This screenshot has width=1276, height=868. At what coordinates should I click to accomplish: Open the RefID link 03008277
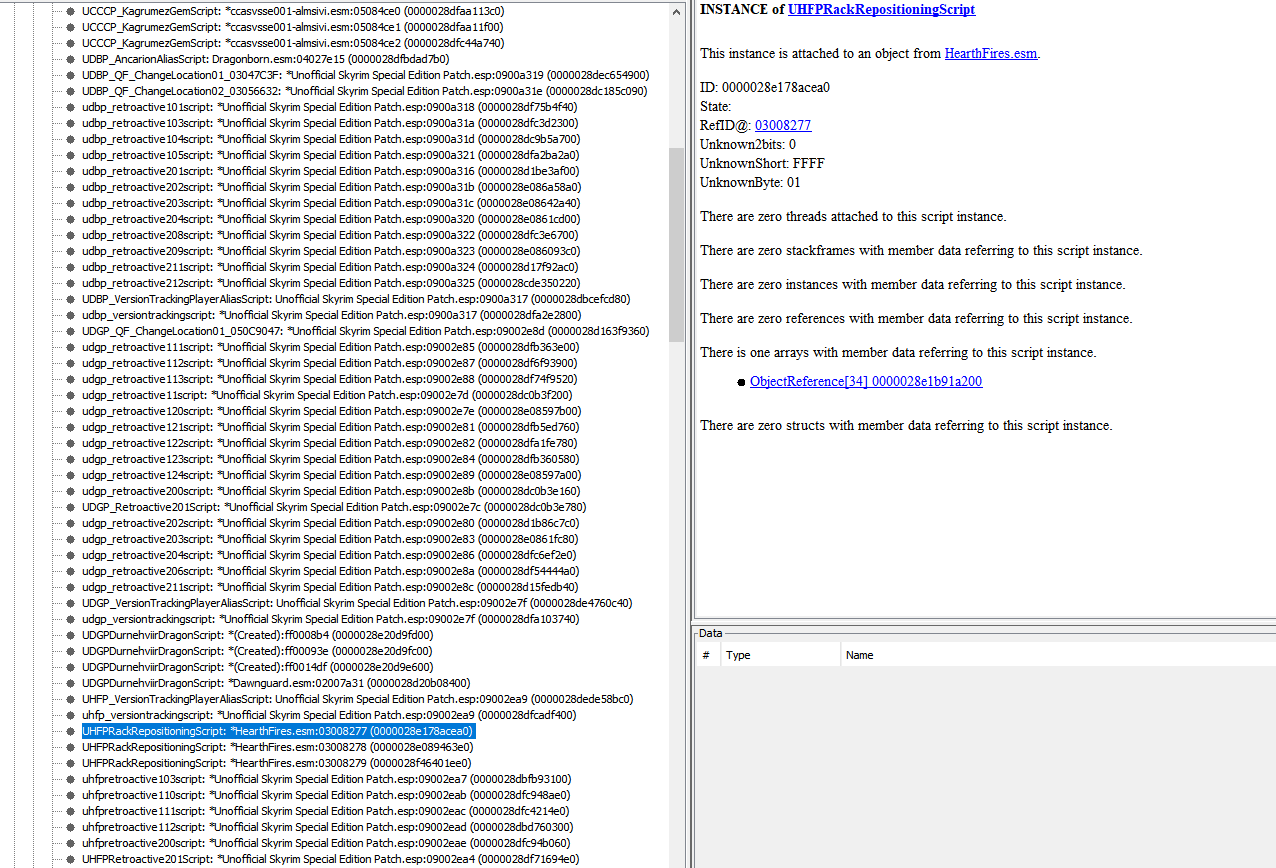click(783, 125)
